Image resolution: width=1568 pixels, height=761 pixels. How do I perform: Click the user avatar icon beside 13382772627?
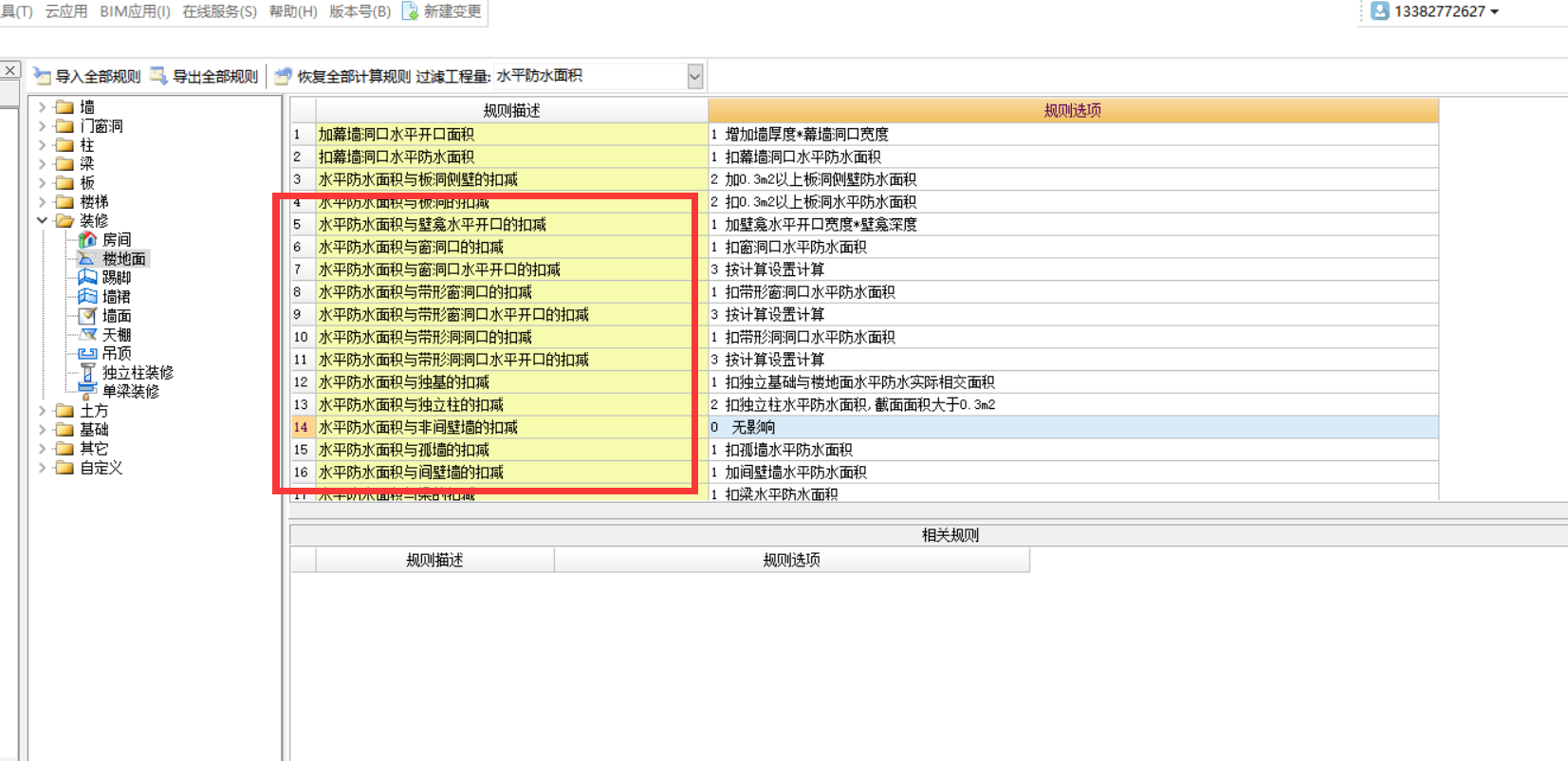pos(1380,11)
